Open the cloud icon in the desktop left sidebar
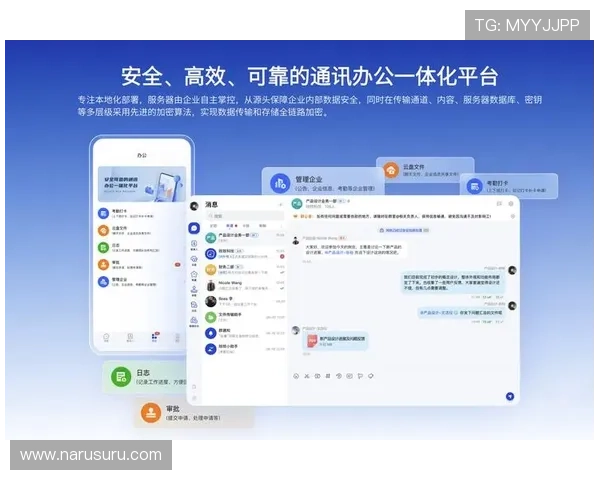Image resolution: width=600 pixels, height=480 pixels. (x=194, y=259)
